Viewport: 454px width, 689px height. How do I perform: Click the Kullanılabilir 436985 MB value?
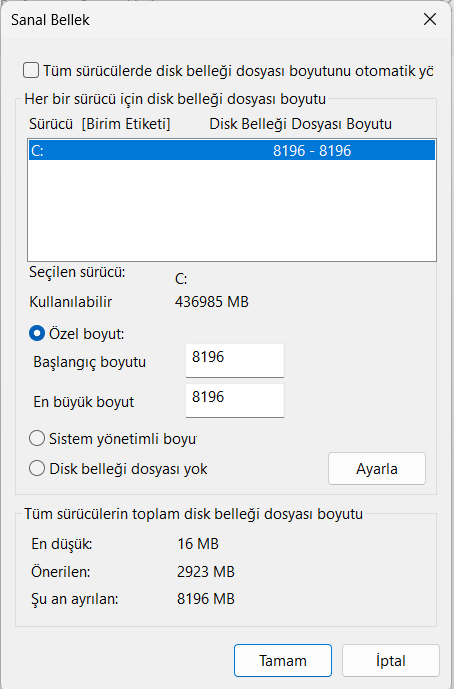[212, 302]
